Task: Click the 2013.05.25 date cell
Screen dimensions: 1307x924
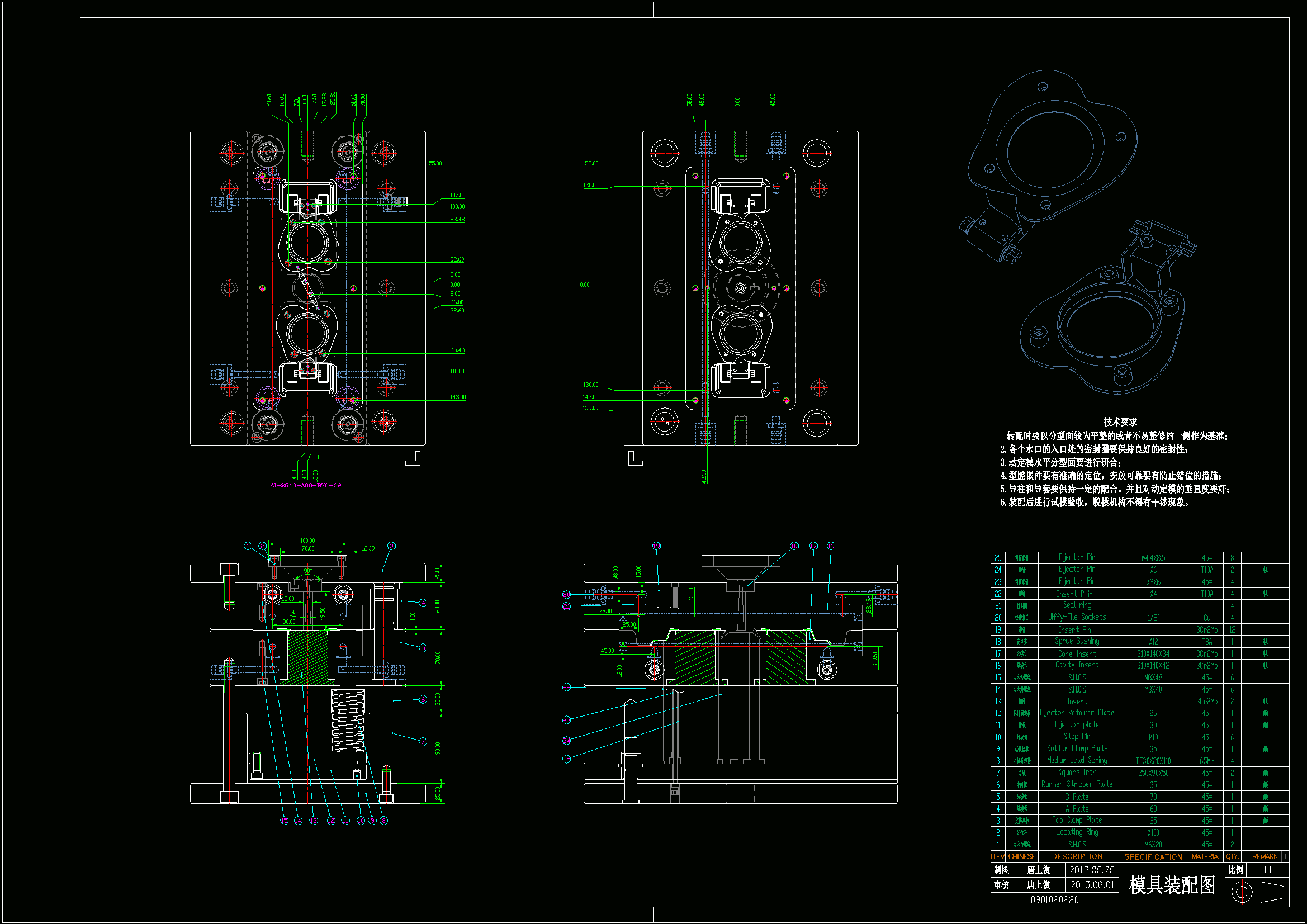Action: pos(1092,870)
